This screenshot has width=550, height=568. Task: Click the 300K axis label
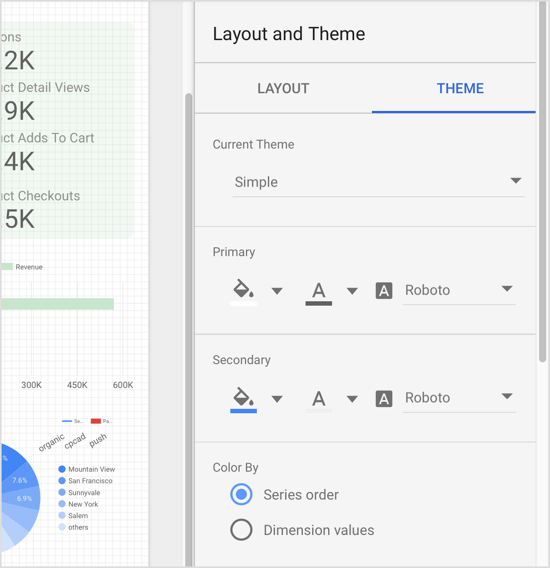32,385
